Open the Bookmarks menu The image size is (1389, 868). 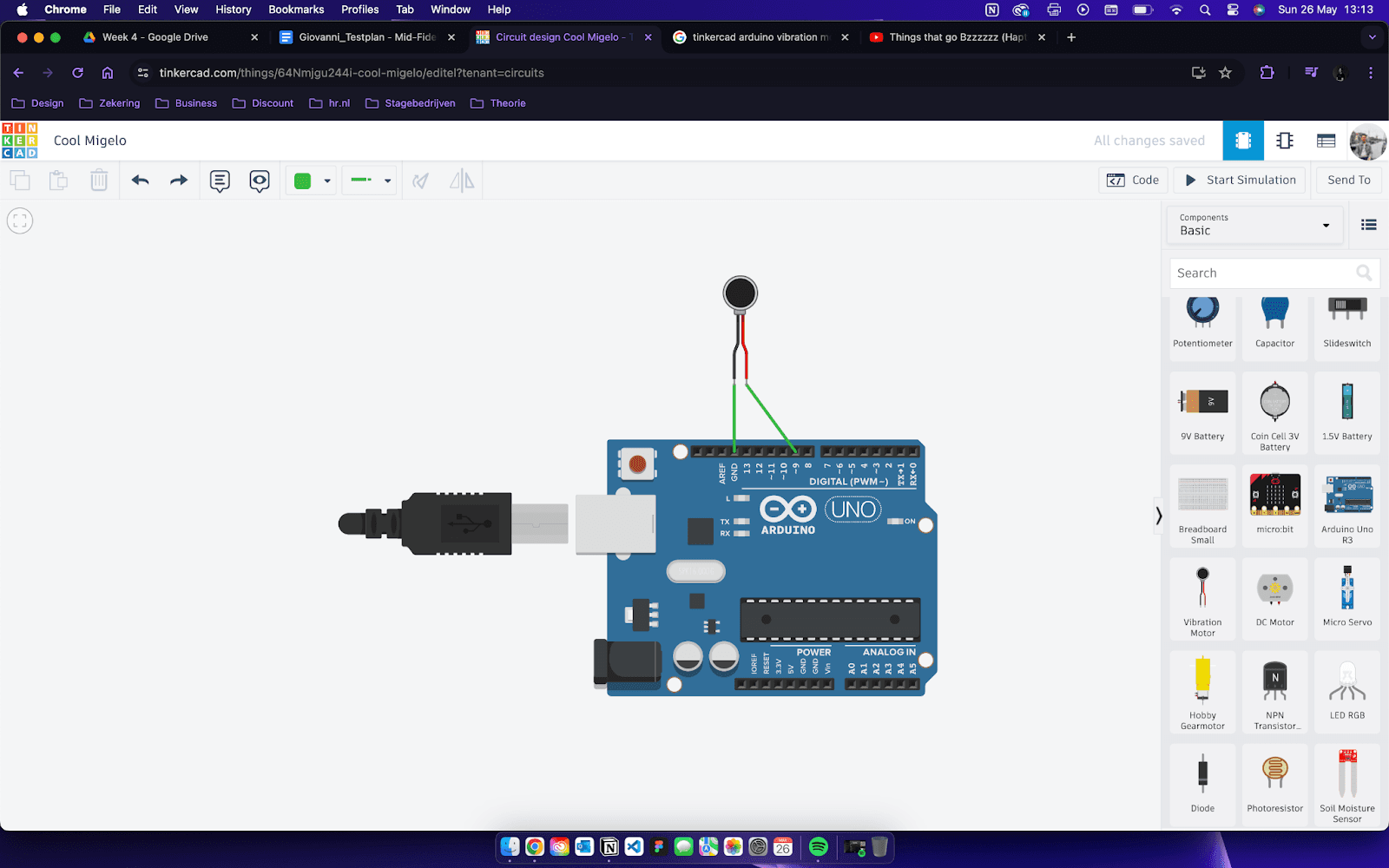296,10
